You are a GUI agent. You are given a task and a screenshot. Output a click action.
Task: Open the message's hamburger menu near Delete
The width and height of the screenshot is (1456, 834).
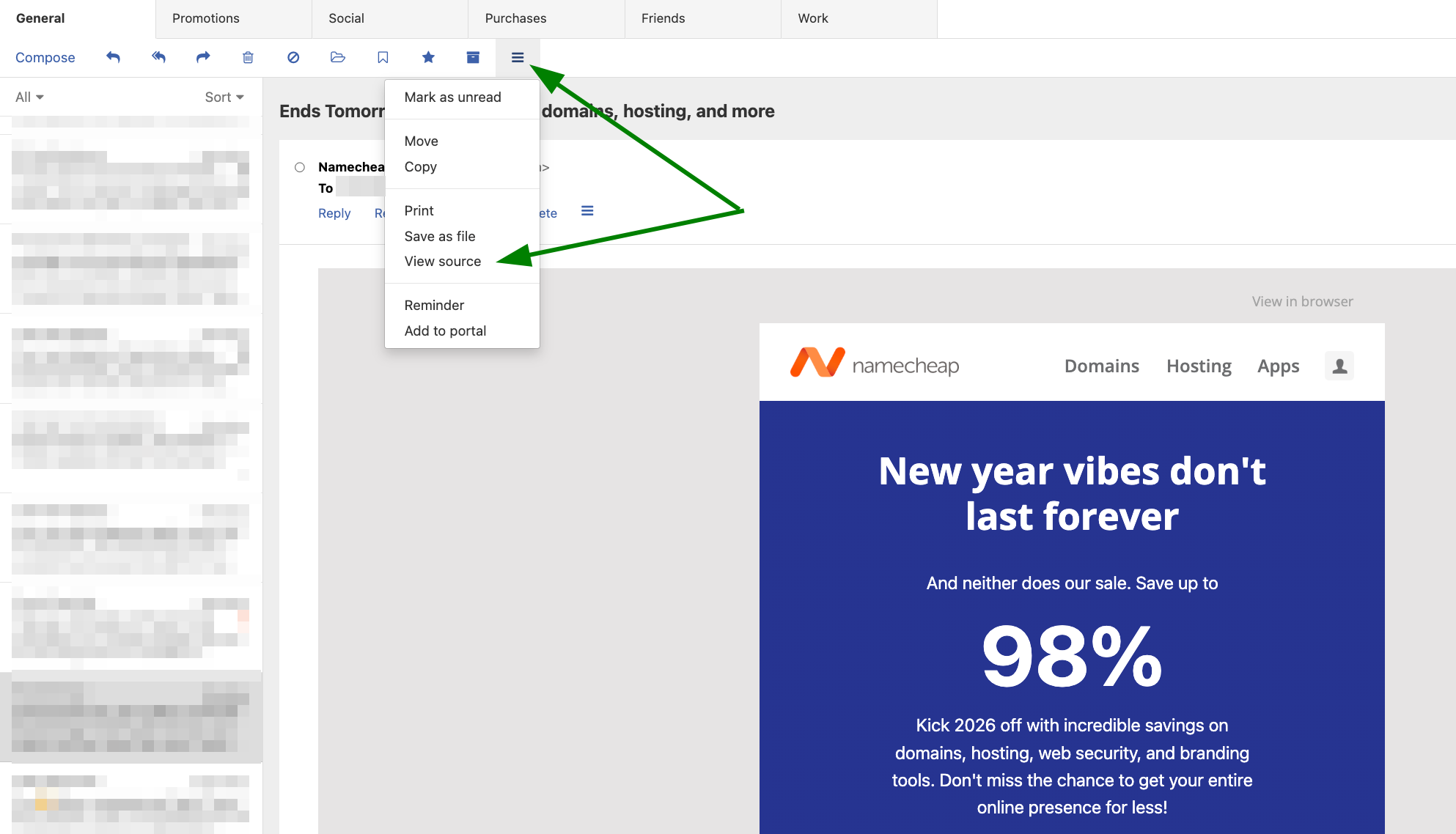pos(587,211)
